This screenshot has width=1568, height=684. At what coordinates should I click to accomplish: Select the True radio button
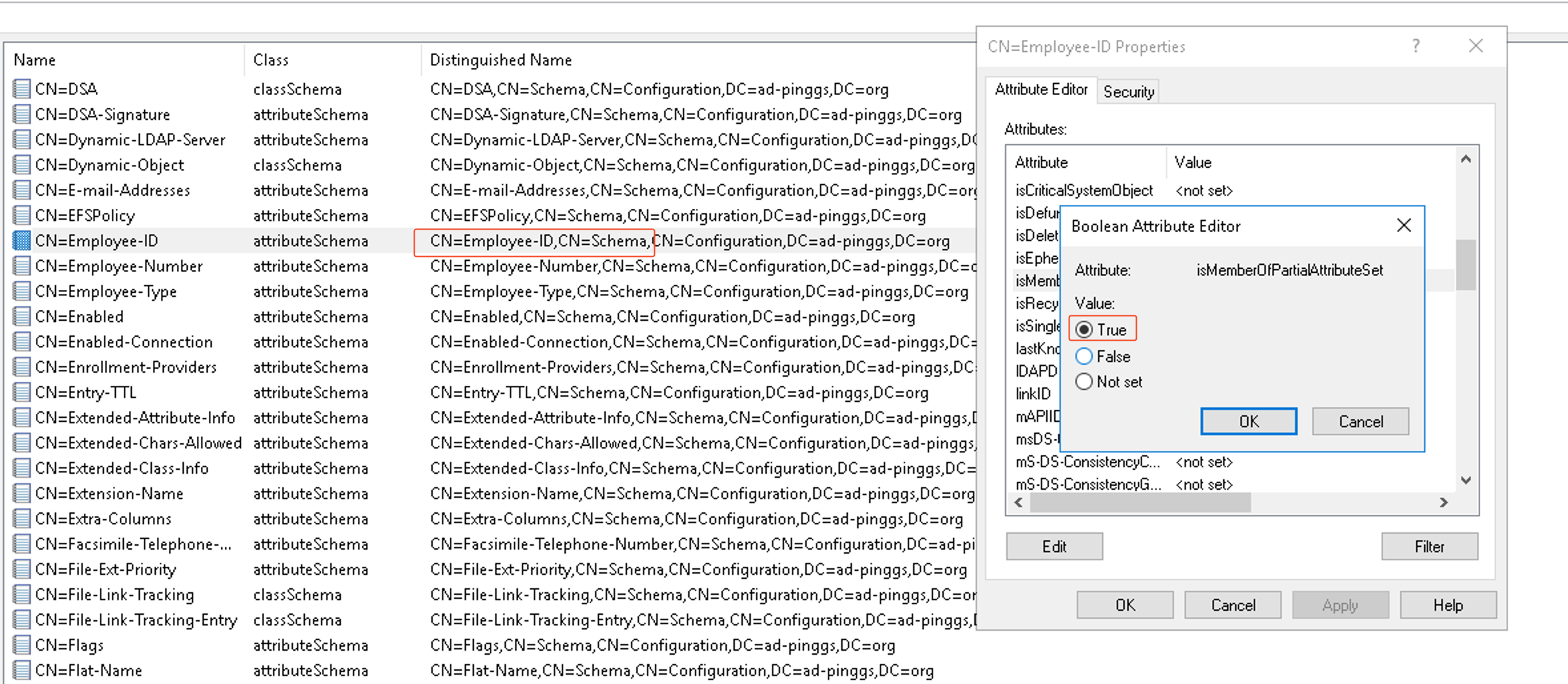coord(1084,329)
